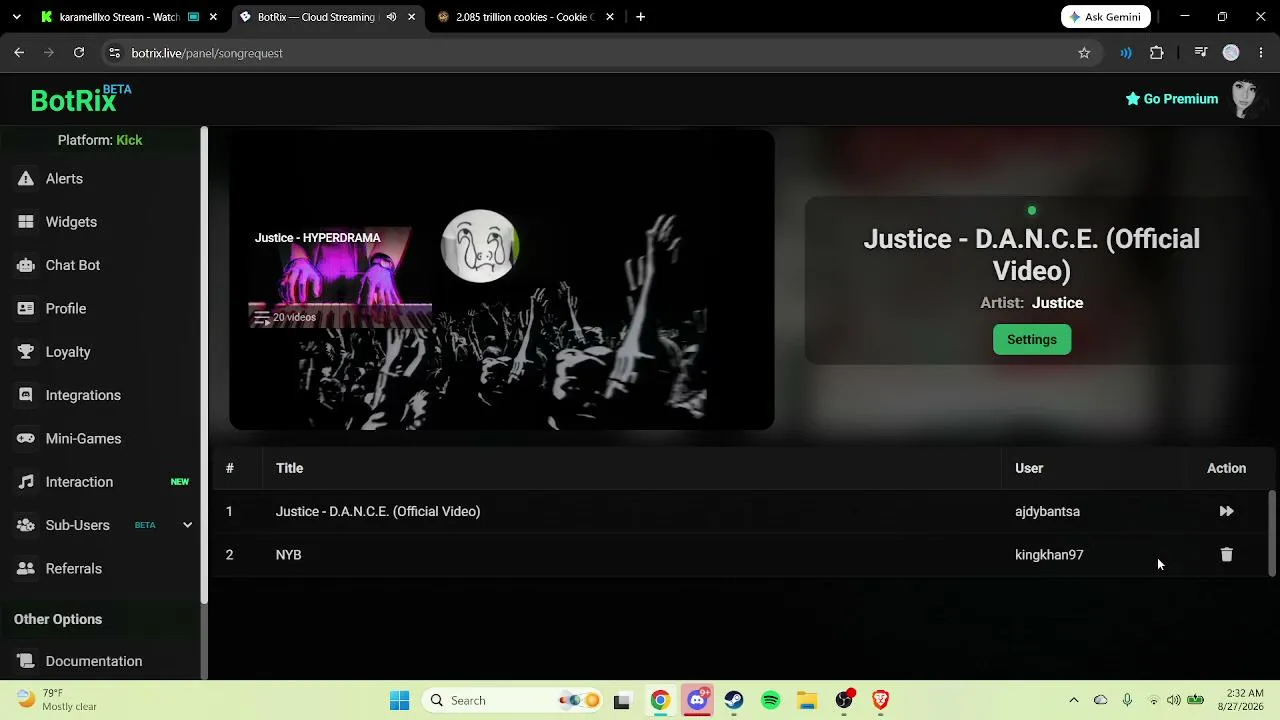
Task: Reload the botrix.live page
Action: [79, 53]
